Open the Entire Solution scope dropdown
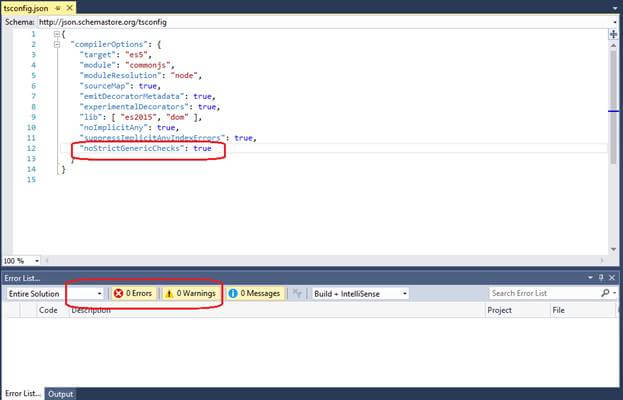The height and width of the screenshot is (400, 623). click(x=56, y=294)
